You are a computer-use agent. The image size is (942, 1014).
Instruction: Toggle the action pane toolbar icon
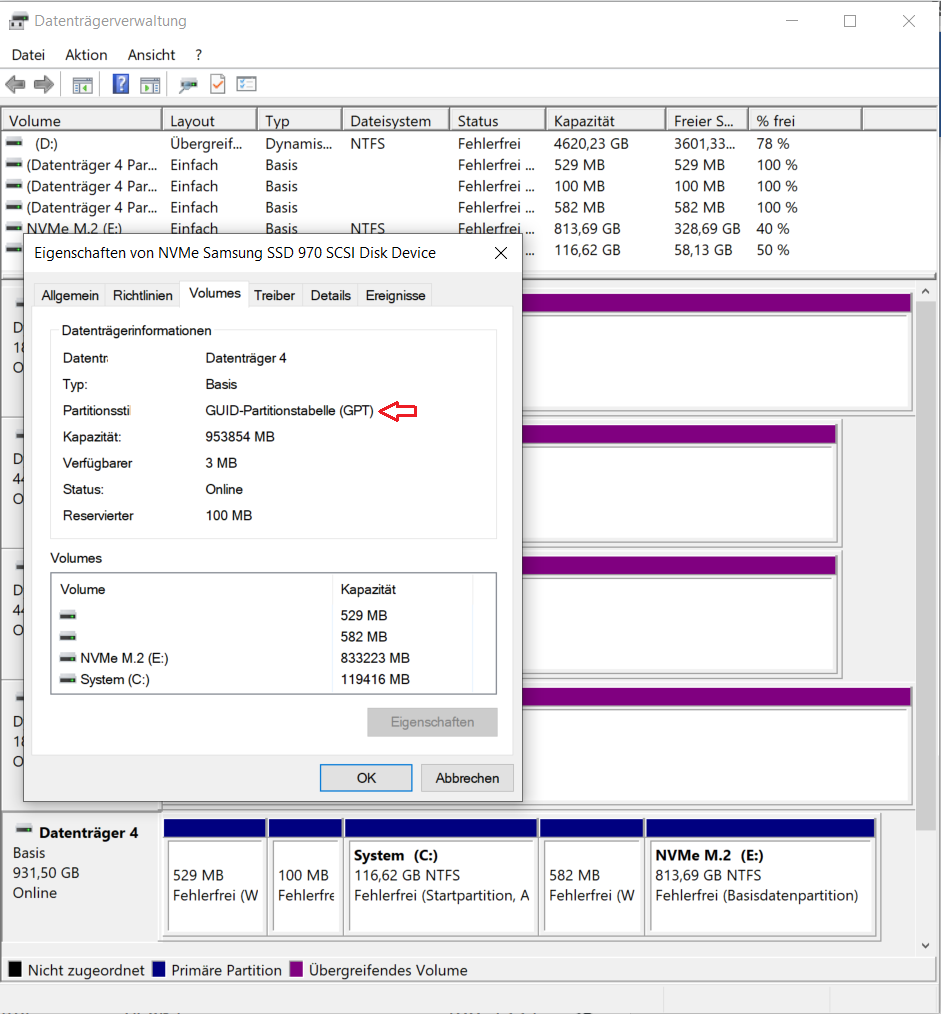pyautogui.click(x=150, y=85)
